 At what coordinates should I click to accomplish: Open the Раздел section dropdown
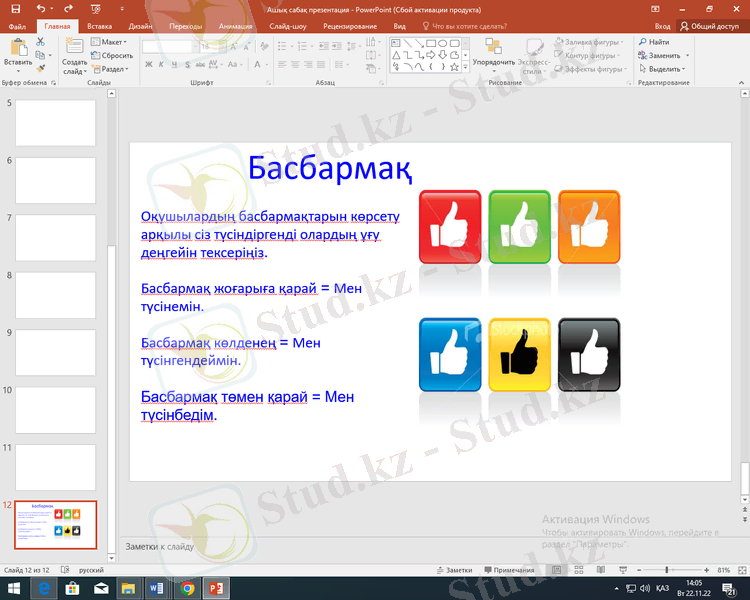click(113, 69)
